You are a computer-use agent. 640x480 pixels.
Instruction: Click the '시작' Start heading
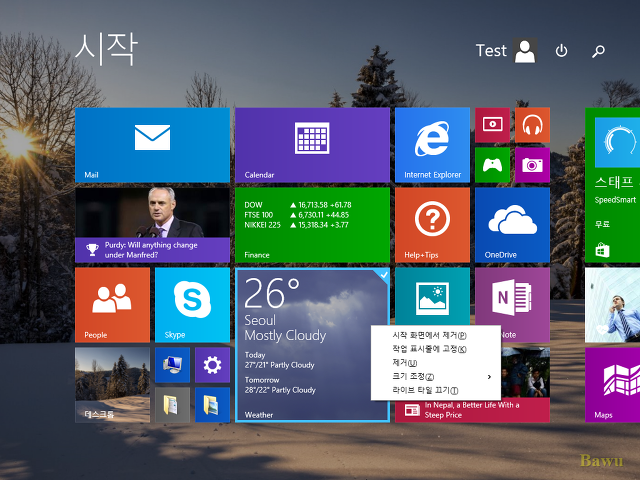(107, 49)
